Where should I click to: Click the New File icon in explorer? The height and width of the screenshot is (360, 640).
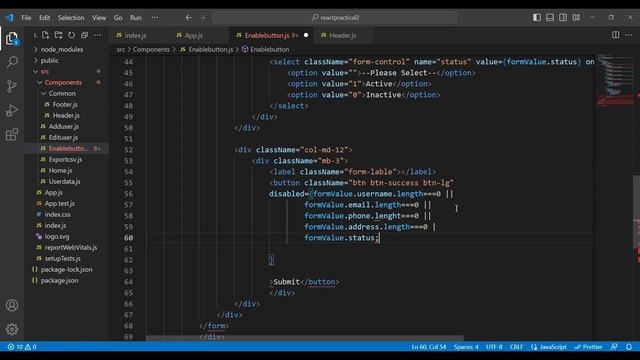pos(45,36)
